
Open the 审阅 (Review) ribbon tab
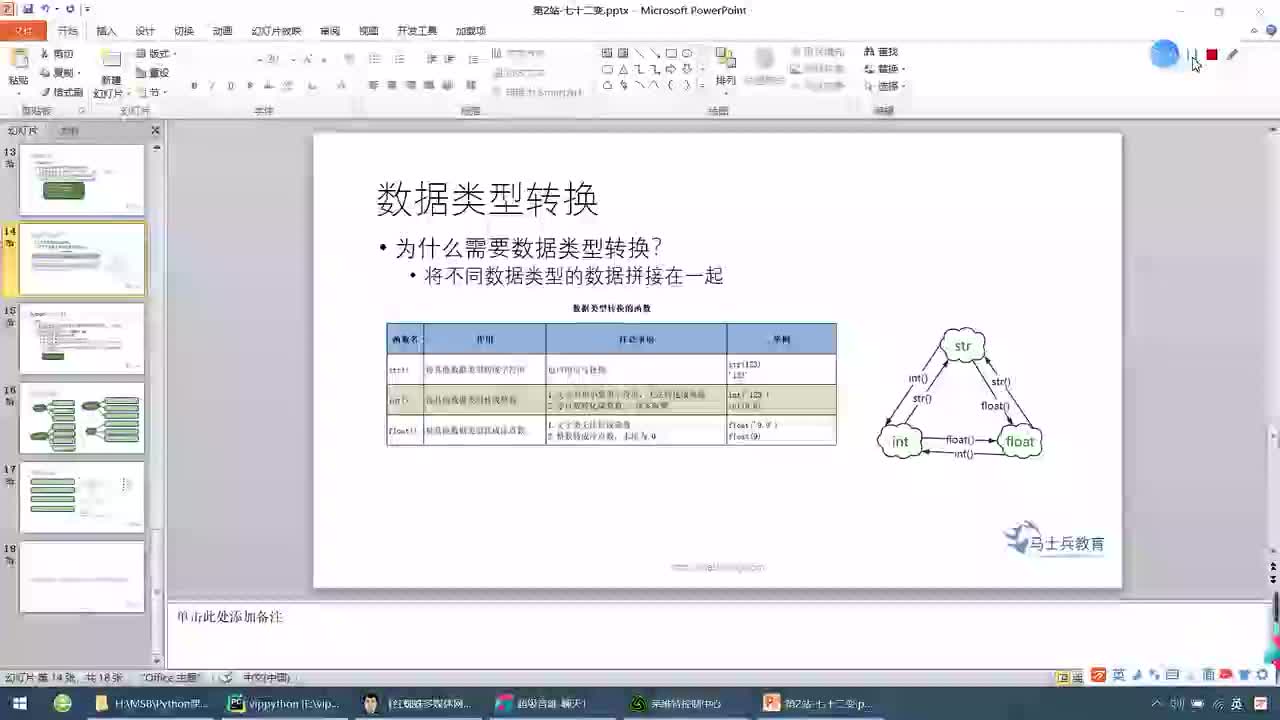[330, 31]
